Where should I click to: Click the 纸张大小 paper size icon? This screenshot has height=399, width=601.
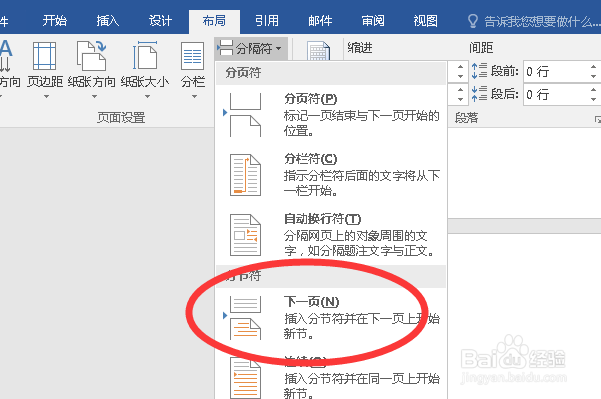(145, 56)
